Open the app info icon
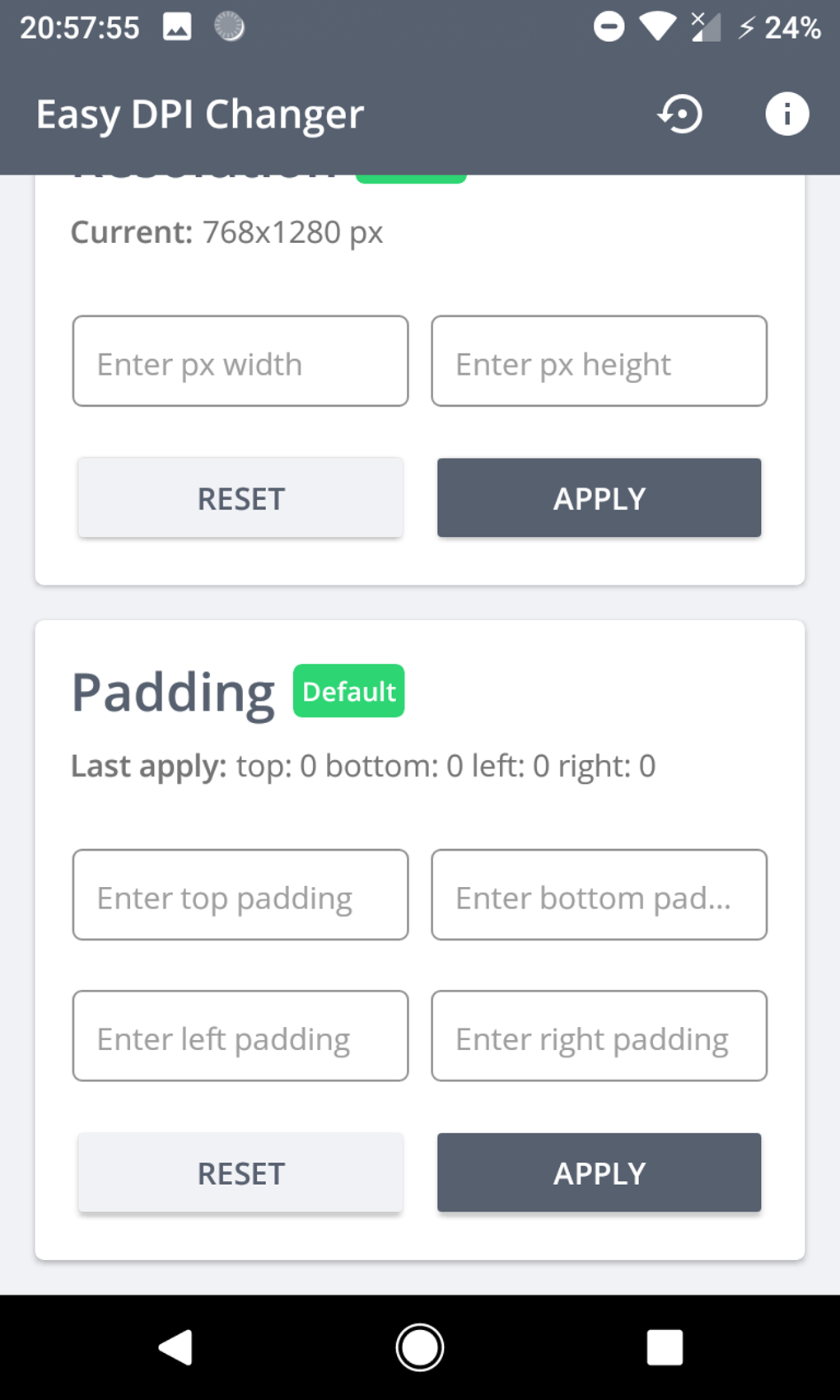The width and height of the screenshot is (840, 1400). [786, 114]
